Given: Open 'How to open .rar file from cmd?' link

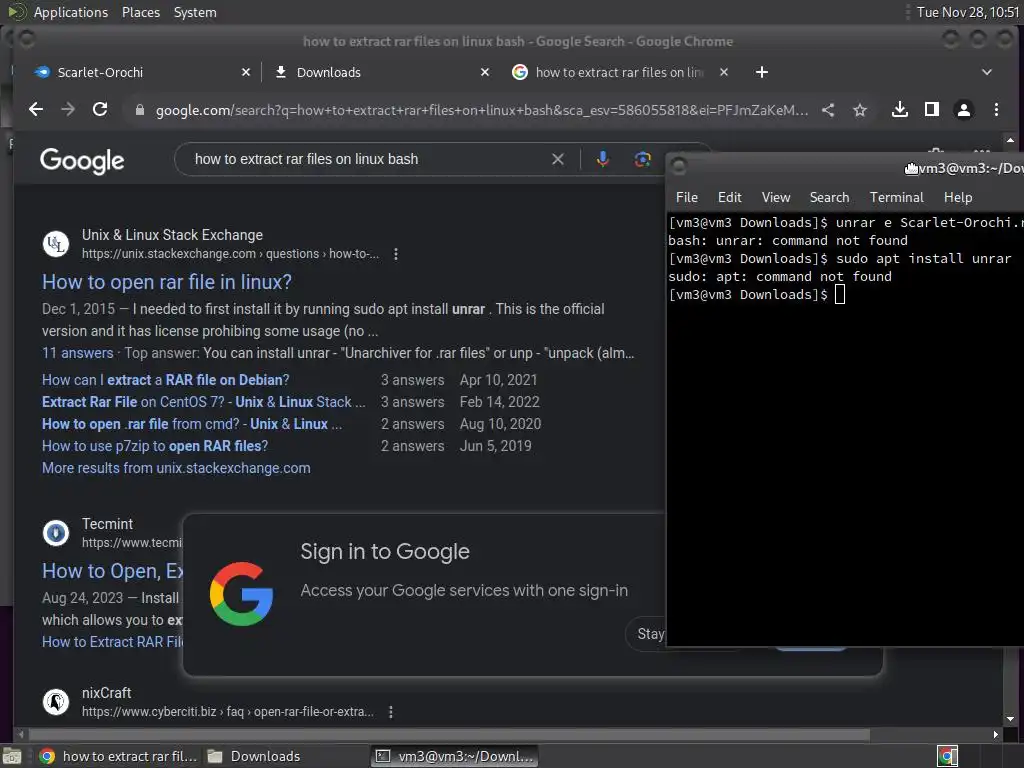Looking at the screenshot, I should tap(191, 424).
